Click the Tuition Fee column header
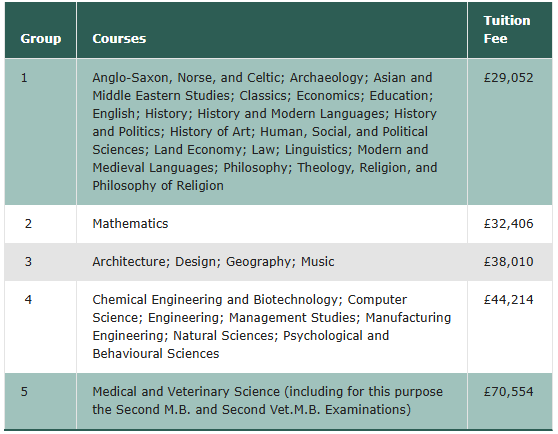 pyautogui.click(x=510, y=30)
